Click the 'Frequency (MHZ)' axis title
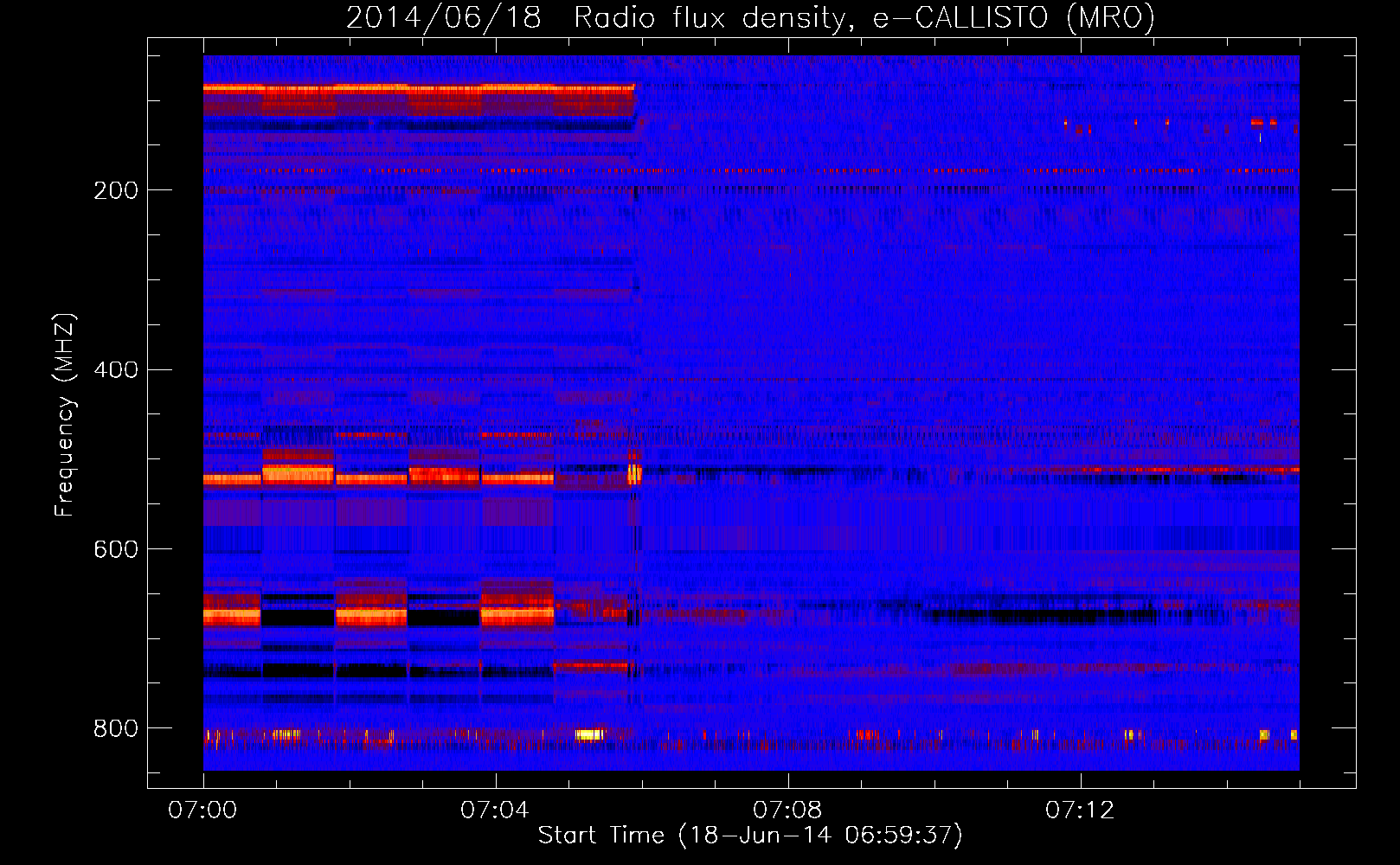Screen dimensions: 1400x865 point(65,414)
